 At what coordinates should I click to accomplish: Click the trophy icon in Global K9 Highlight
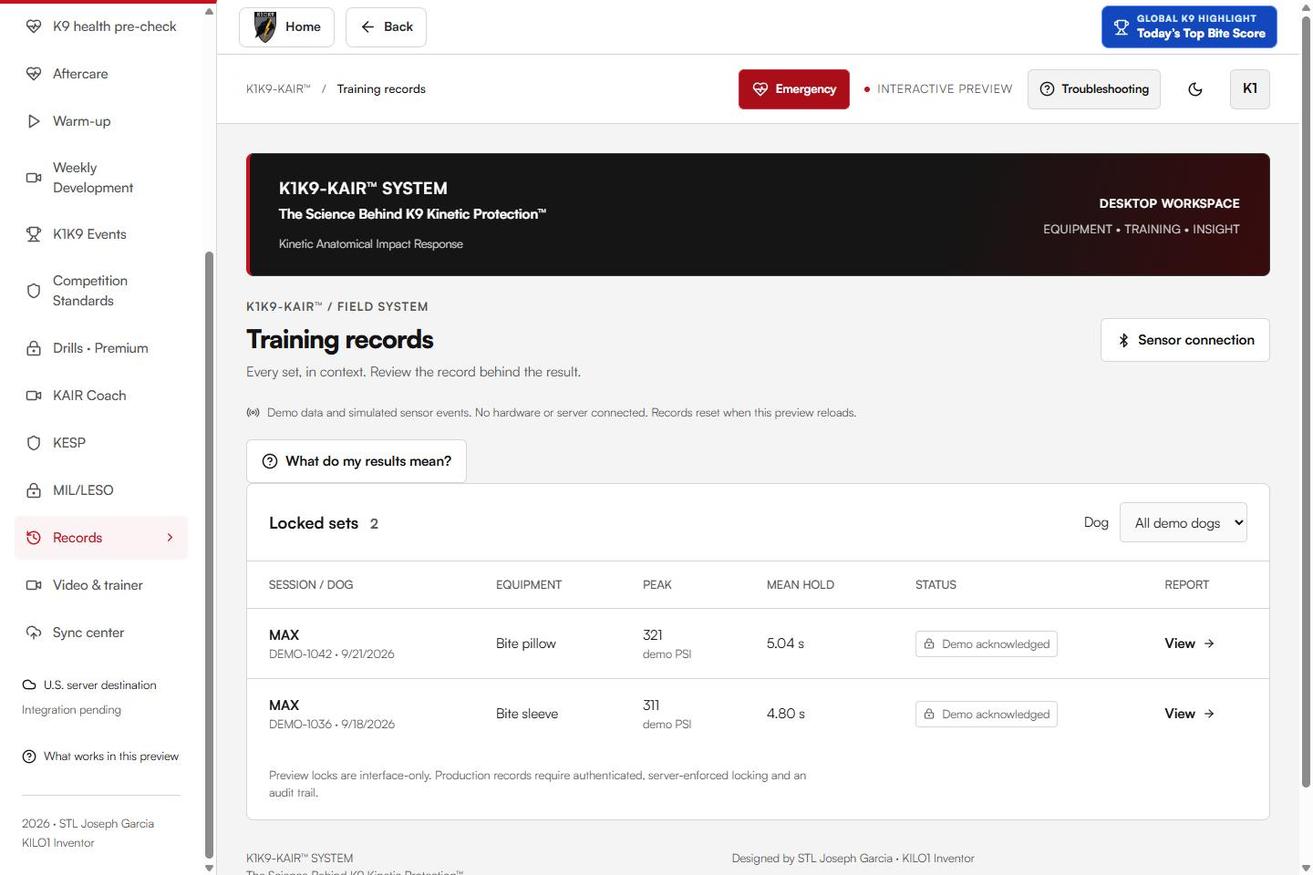click(1121, 27)
